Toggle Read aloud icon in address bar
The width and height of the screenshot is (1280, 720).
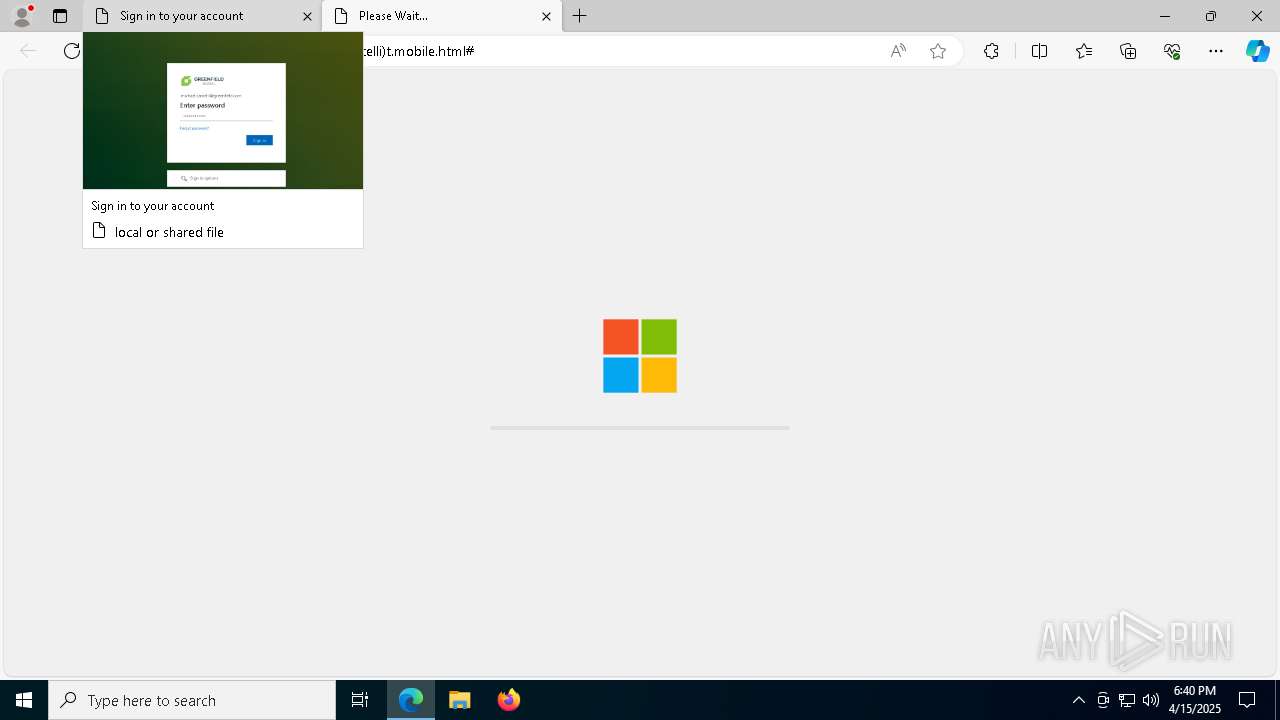(898, 51)
